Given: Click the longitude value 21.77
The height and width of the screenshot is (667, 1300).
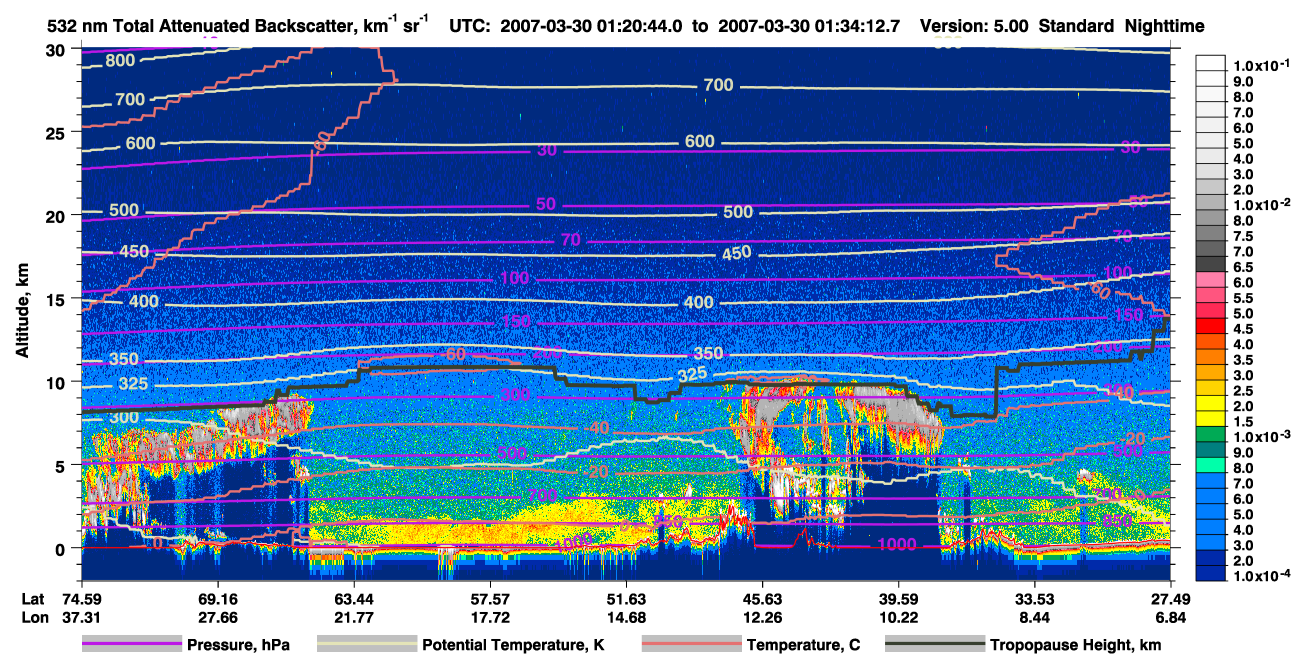Looking at the screenshot, I should [x=354, y=617].
